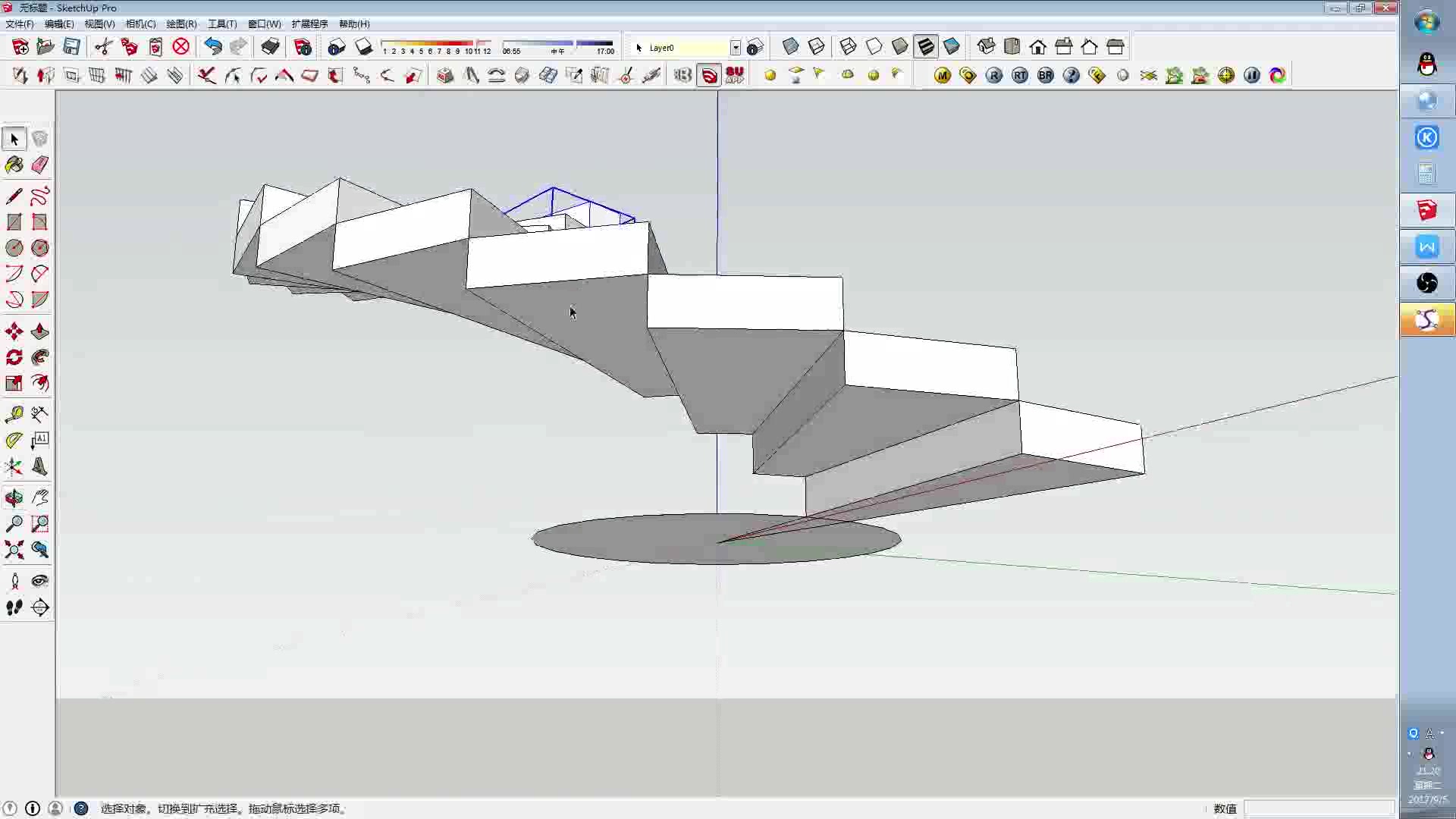Pick the Pencil line tool
The height and width of the screenshot is (819, 1456).
(x=14, y=196)
